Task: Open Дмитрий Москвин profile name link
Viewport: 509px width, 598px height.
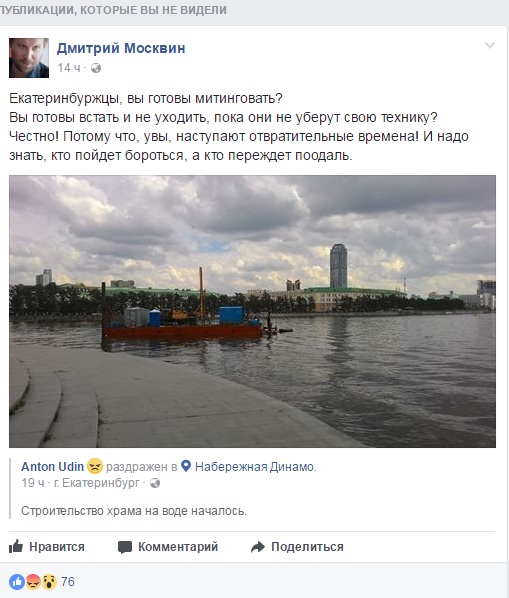Action: tap(121, 48)
